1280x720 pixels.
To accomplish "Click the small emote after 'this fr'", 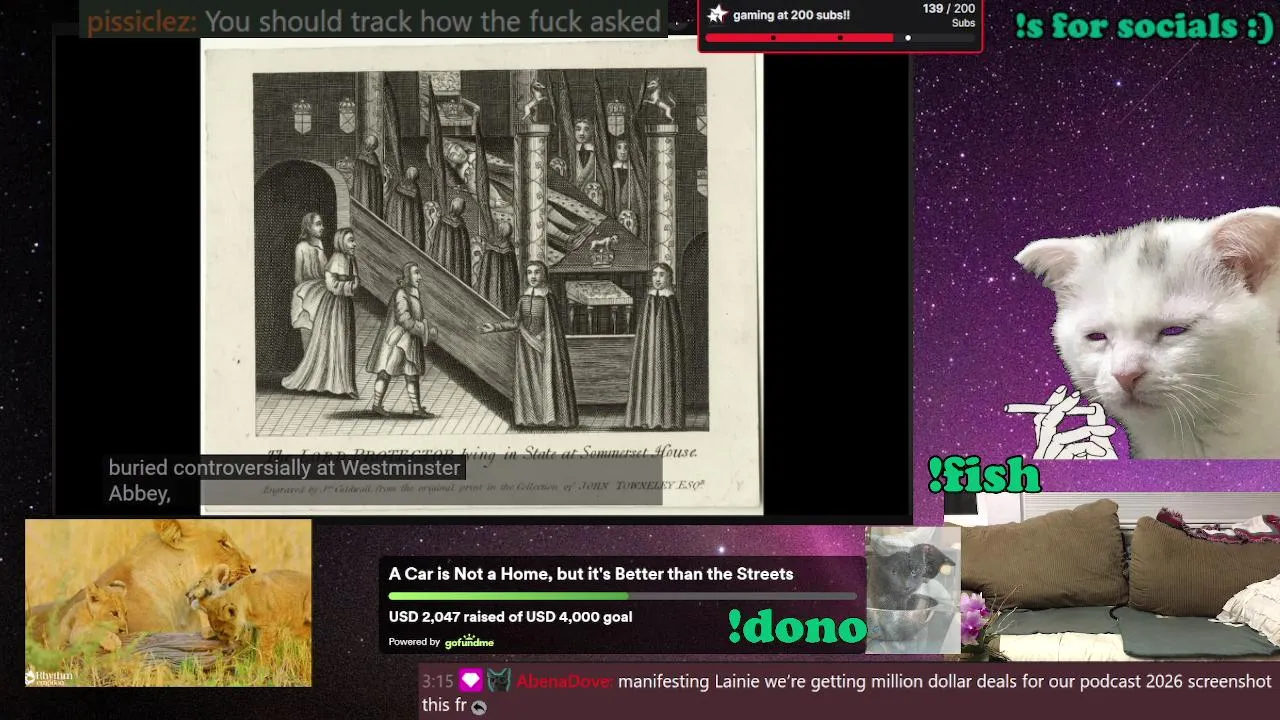I will (479, 707).
